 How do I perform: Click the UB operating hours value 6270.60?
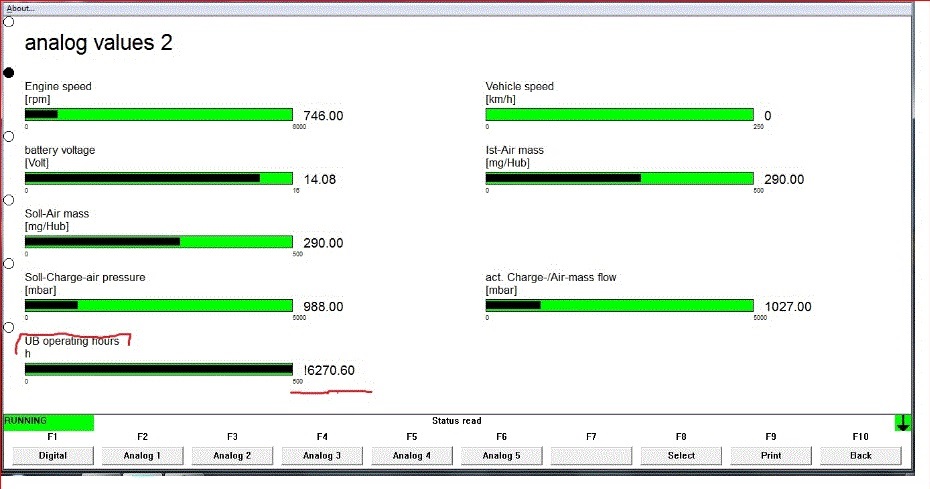329,371
